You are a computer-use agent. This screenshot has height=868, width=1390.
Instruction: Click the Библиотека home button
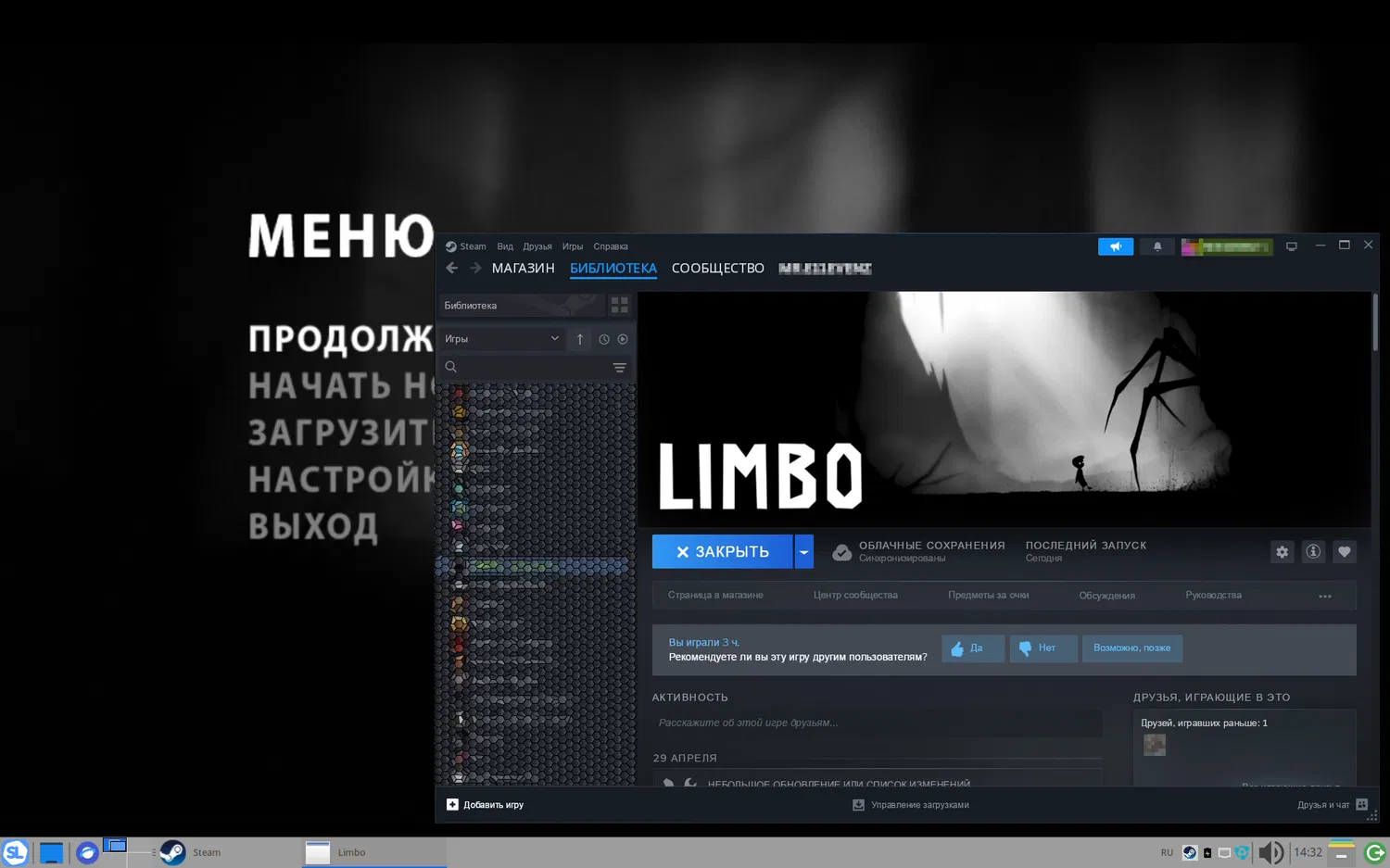[x=521, y=305]
